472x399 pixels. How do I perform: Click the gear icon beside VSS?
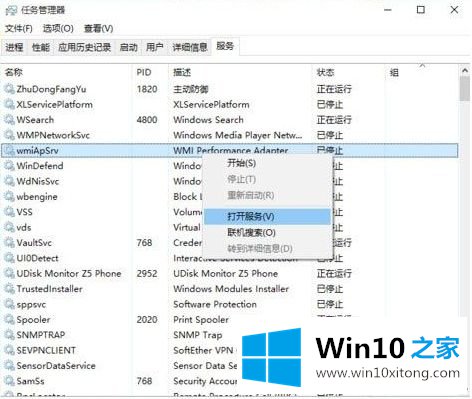point(9,212)
